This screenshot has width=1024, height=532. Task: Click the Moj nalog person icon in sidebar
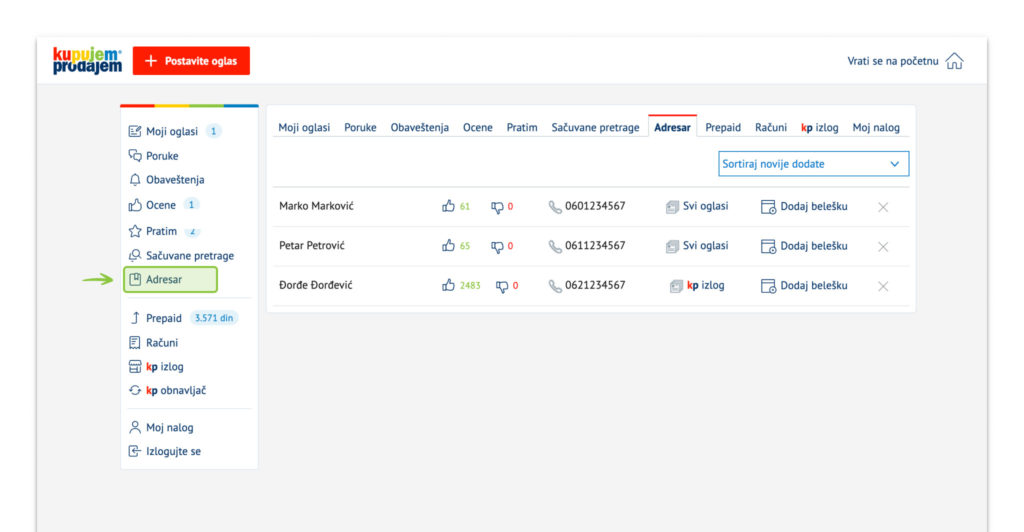click(135, 428)
